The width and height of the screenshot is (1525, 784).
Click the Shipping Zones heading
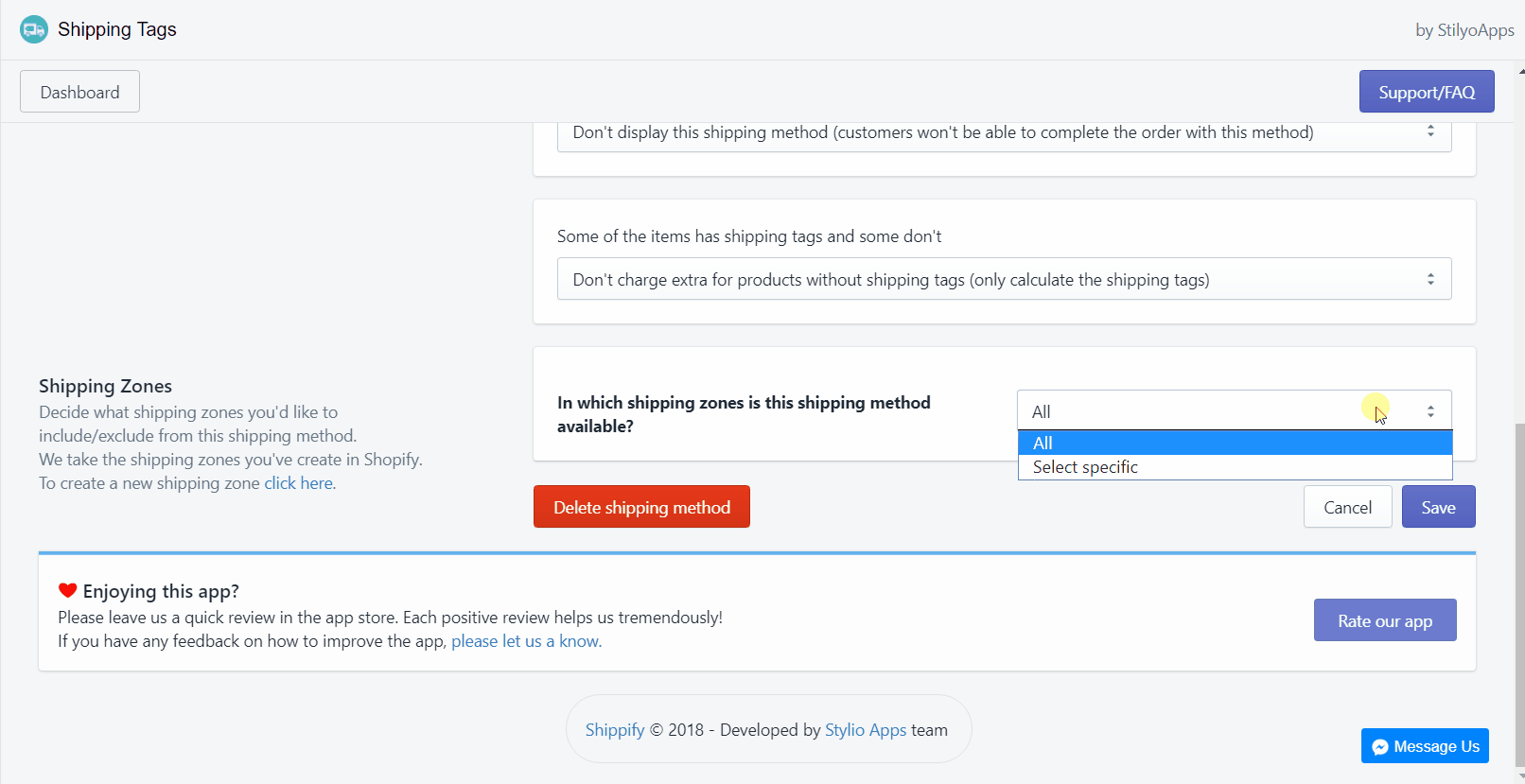pos(105,386)
